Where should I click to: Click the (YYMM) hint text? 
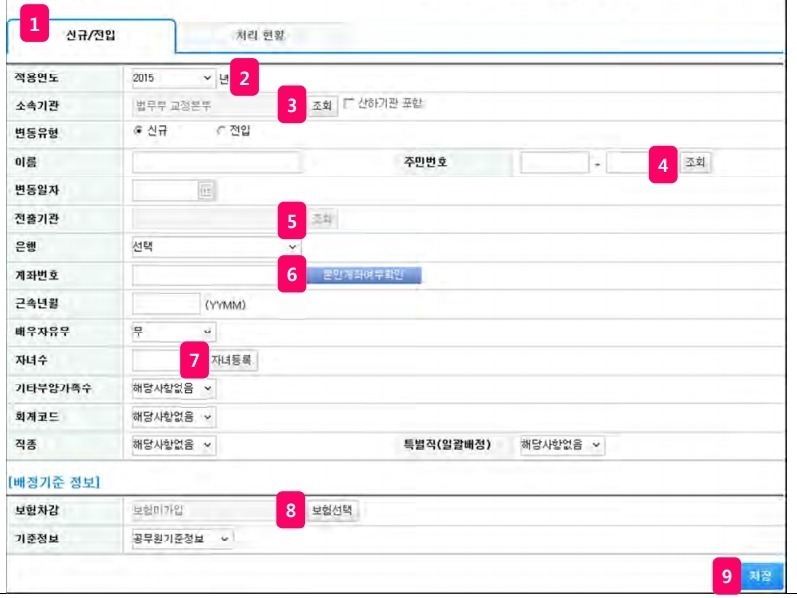(x=225, y=305)
